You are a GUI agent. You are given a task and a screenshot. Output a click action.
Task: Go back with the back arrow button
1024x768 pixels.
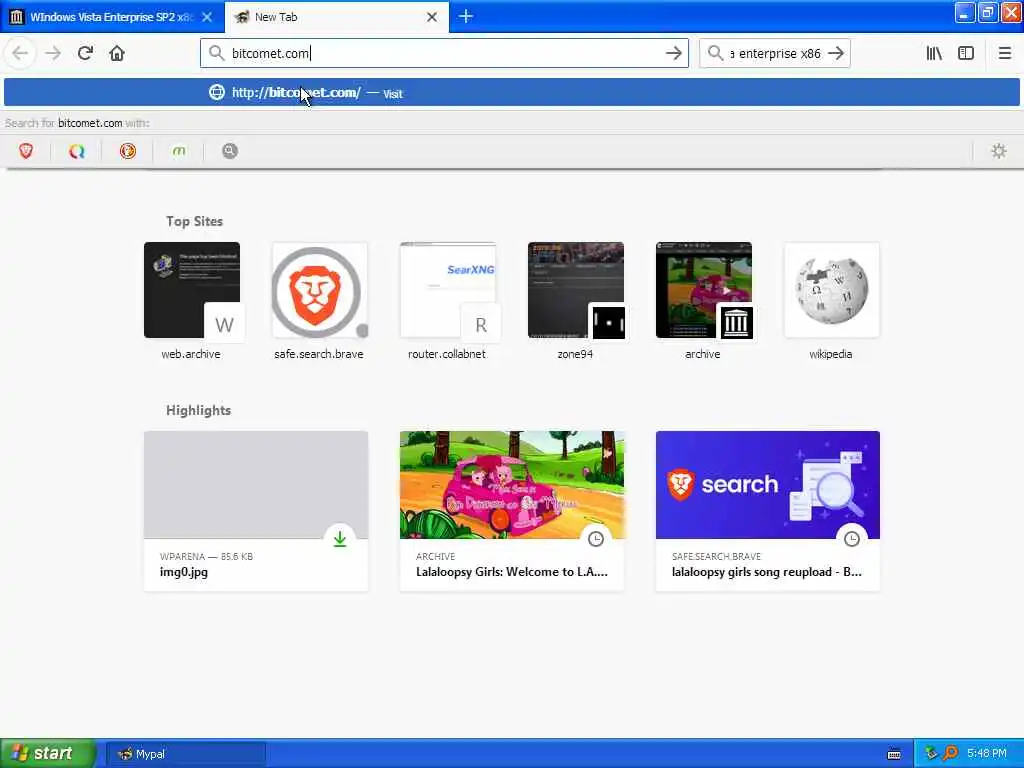(x=20, y=53)
